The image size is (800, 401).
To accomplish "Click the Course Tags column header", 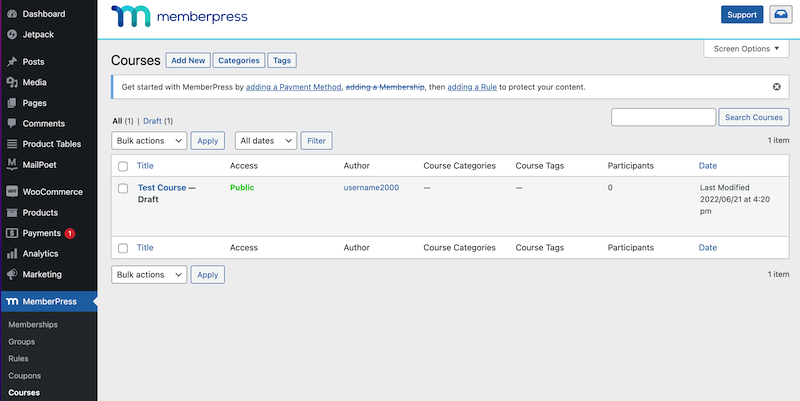I will pyautogui.click(x=540, y=166).
